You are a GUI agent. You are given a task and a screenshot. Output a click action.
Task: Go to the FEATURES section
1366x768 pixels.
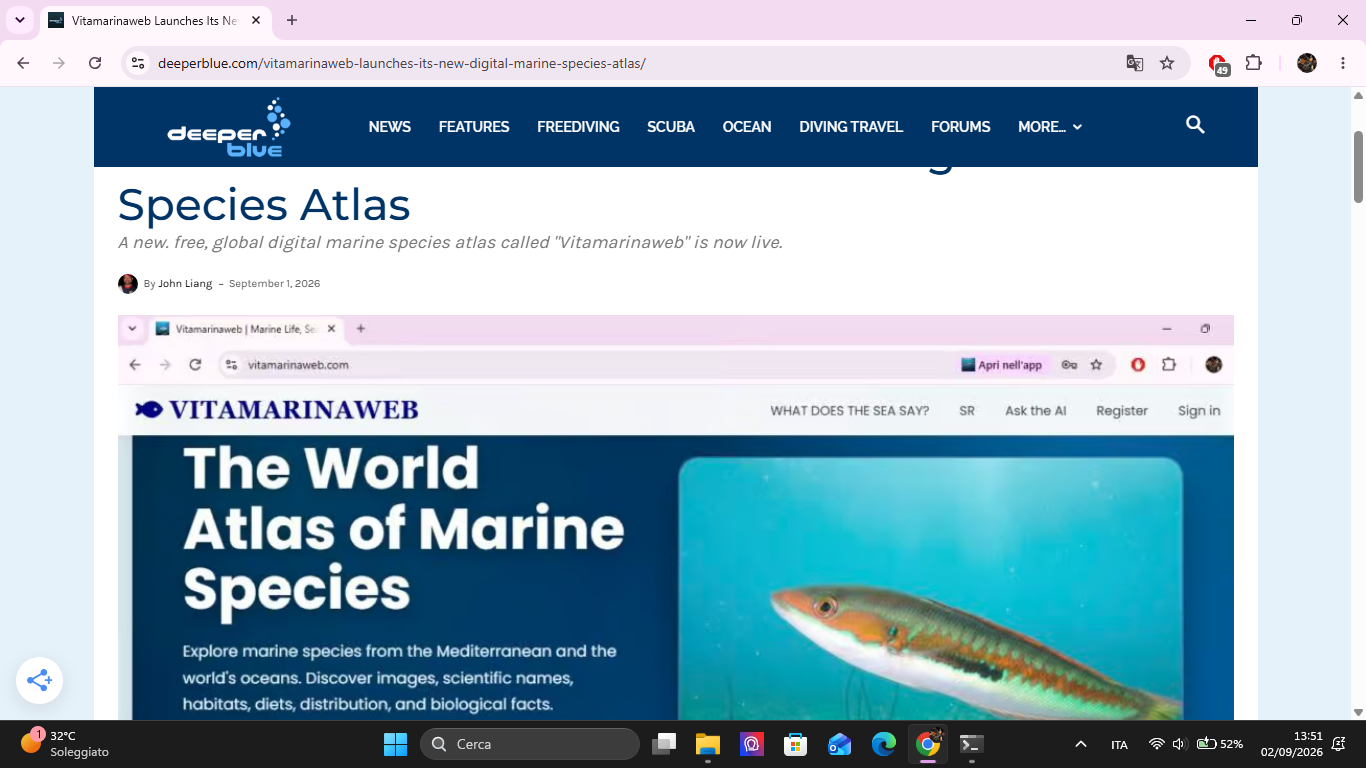click(474, 127)
